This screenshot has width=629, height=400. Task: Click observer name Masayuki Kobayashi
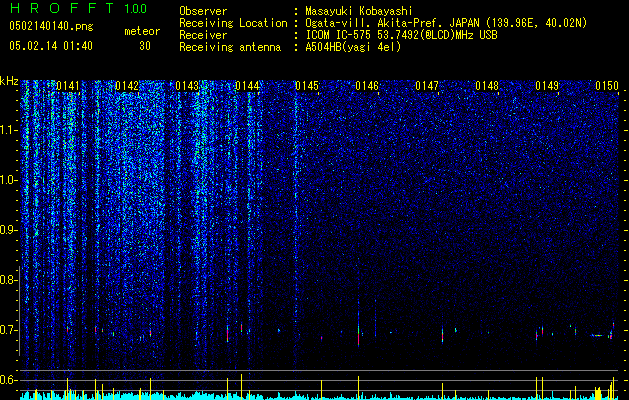[359, 11]
